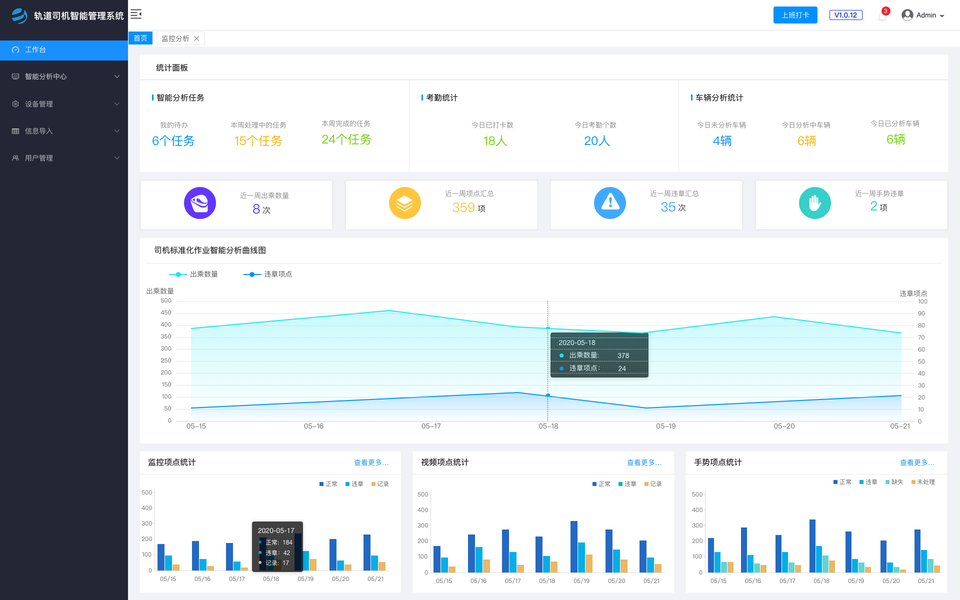960x600 pixels.
Task: Click 05-18 data point on 出乘数量 line
Action: pyautogui.click(x=548, y=328)
